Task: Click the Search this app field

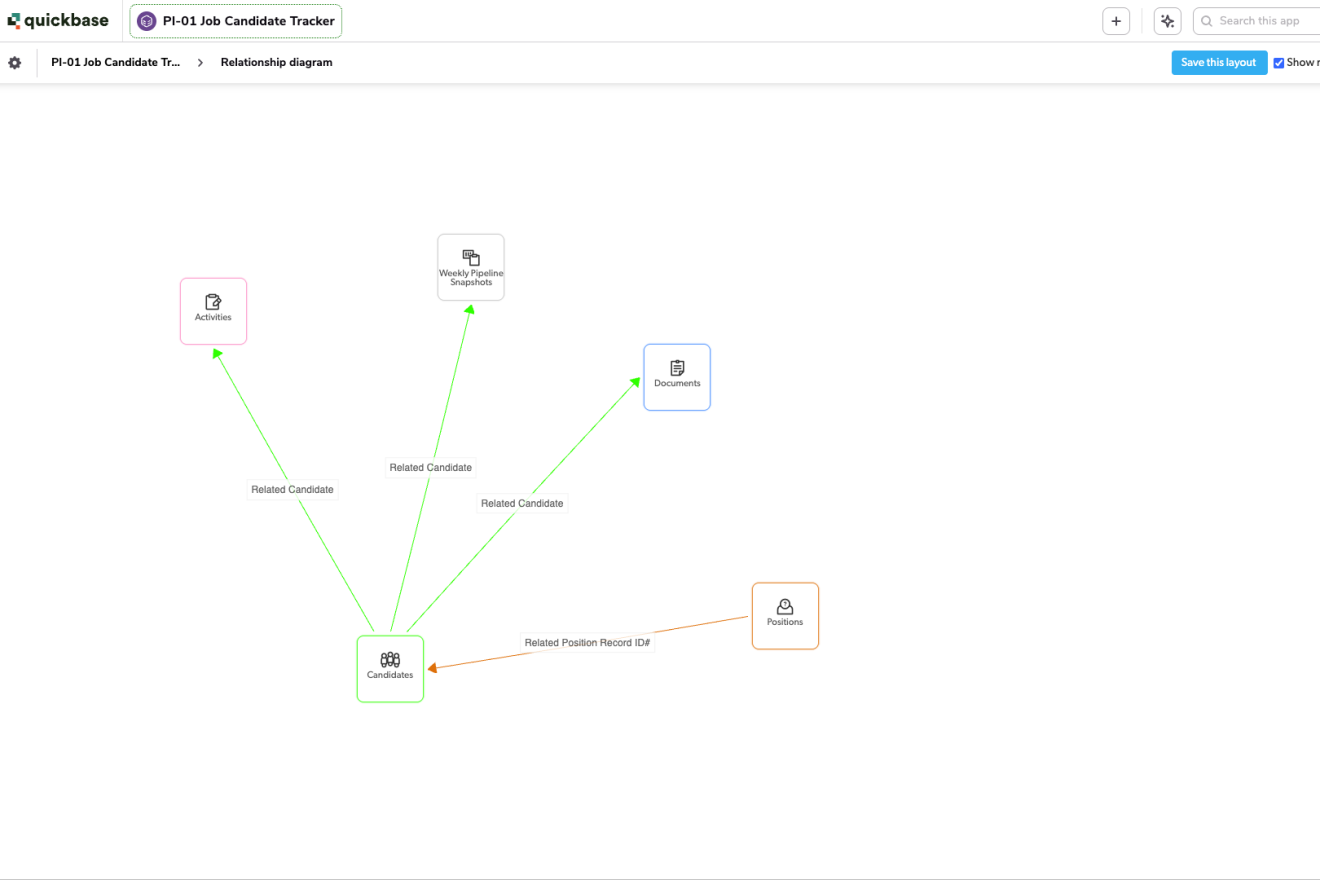Action: coord(1260,21)
